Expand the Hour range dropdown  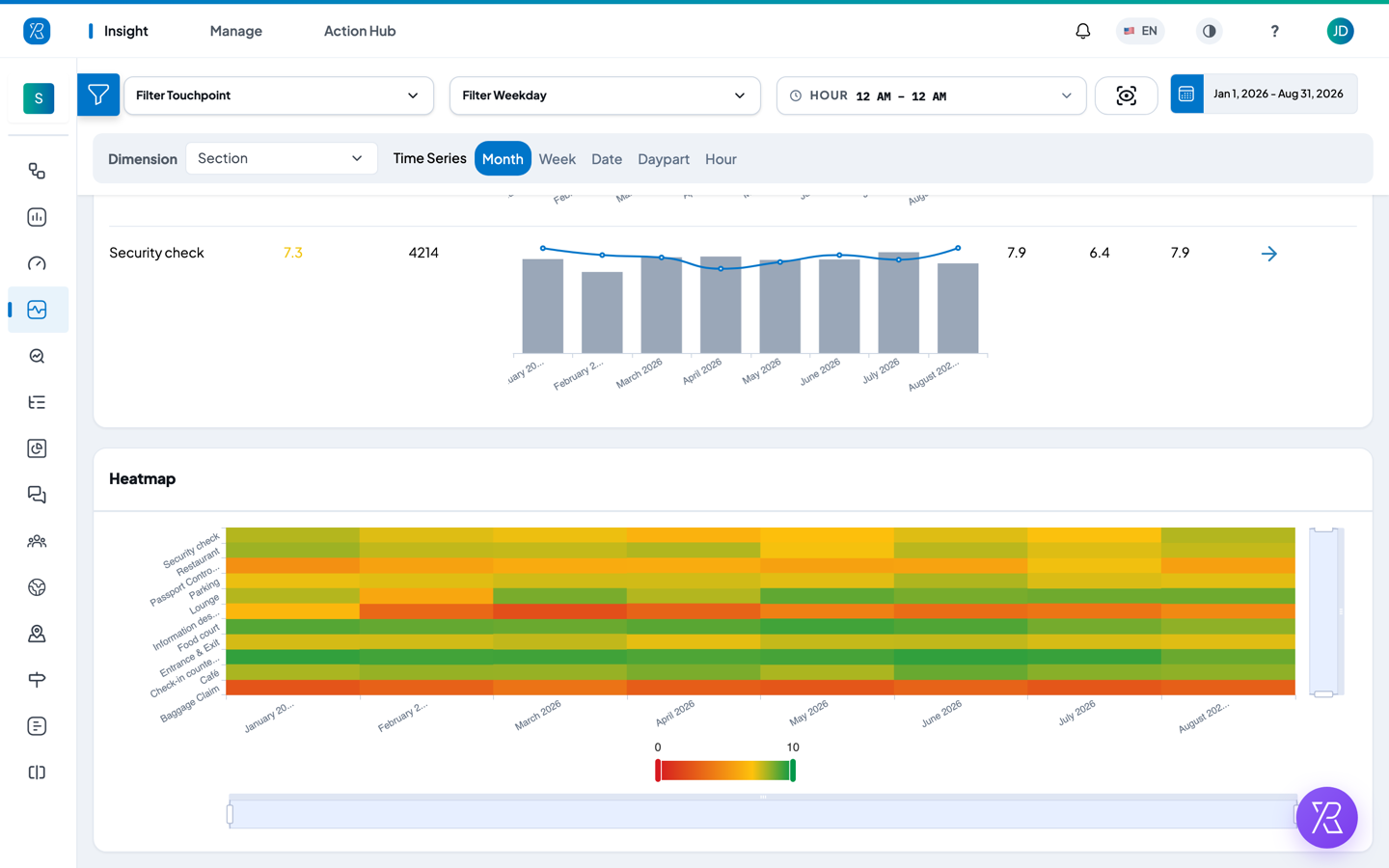tap(931, 95)
